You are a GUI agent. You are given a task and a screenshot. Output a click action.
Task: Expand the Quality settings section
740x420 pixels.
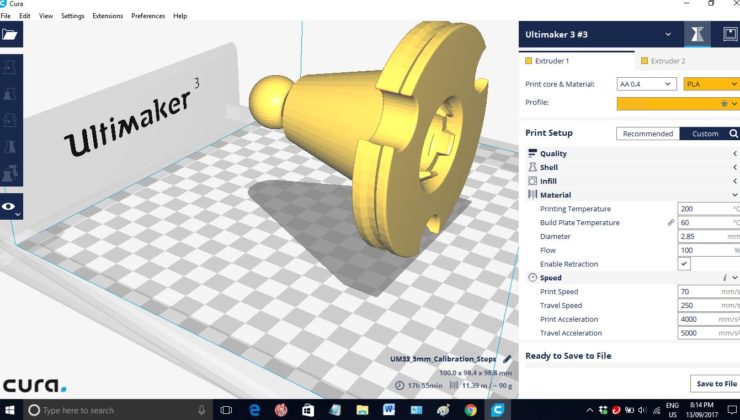[x=734, y=153]
